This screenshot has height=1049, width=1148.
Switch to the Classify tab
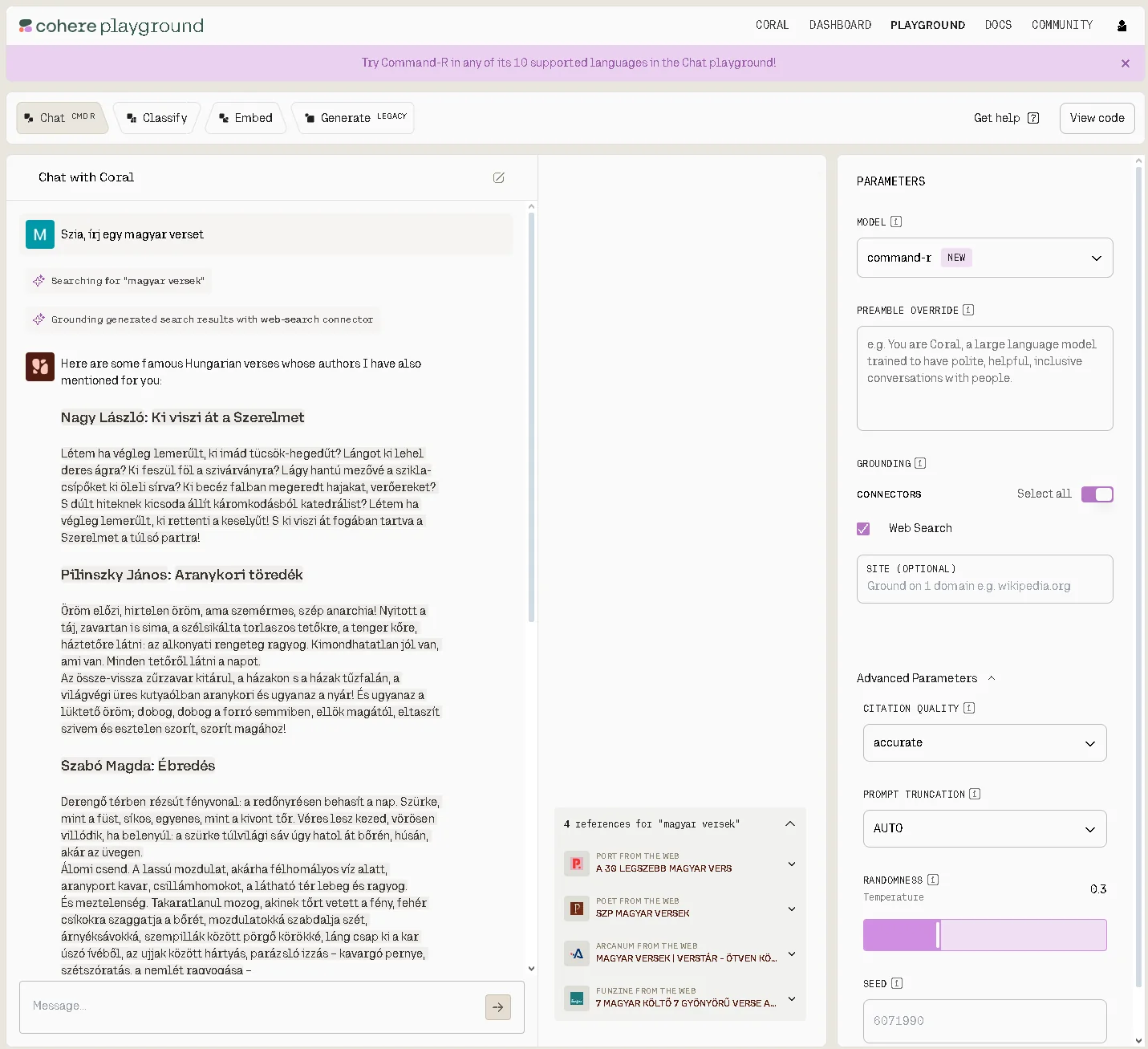point(157,118)
